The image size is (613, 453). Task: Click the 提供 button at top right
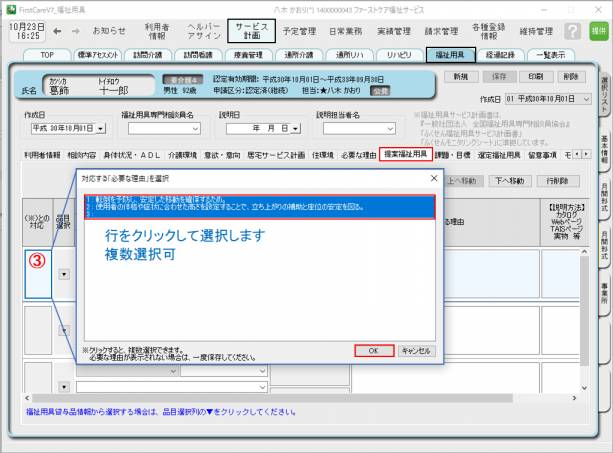pyautogui.click(x=599, y=32)
